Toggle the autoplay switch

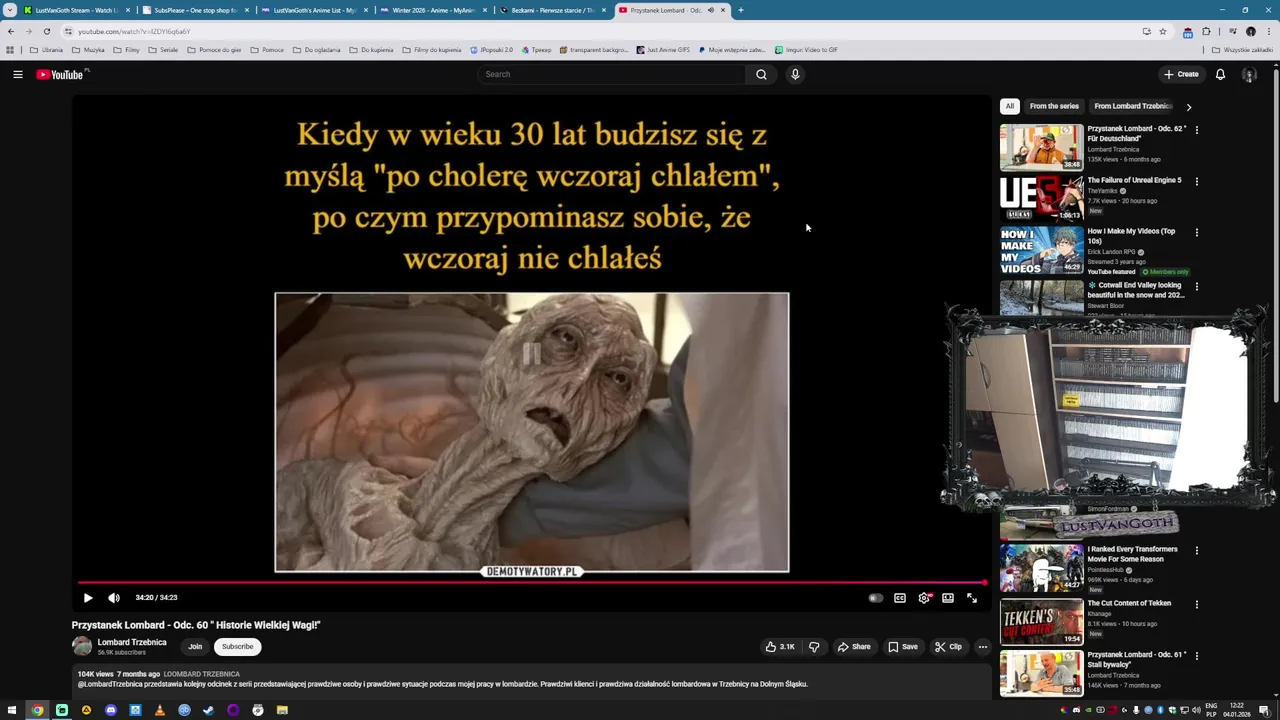coord(875,598)
